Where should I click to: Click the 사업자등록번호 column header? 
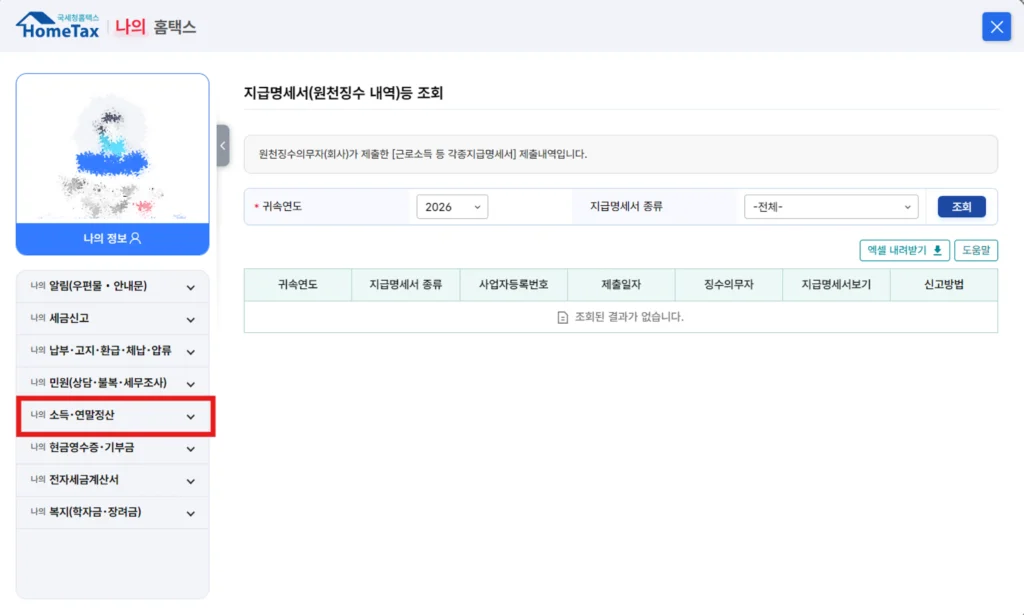coord(513,285)
